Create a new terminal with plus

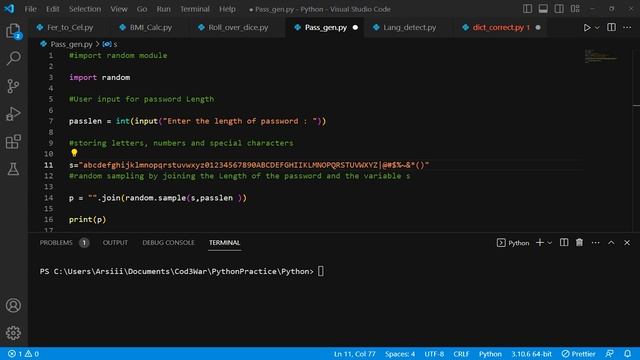tap(540, 242)
